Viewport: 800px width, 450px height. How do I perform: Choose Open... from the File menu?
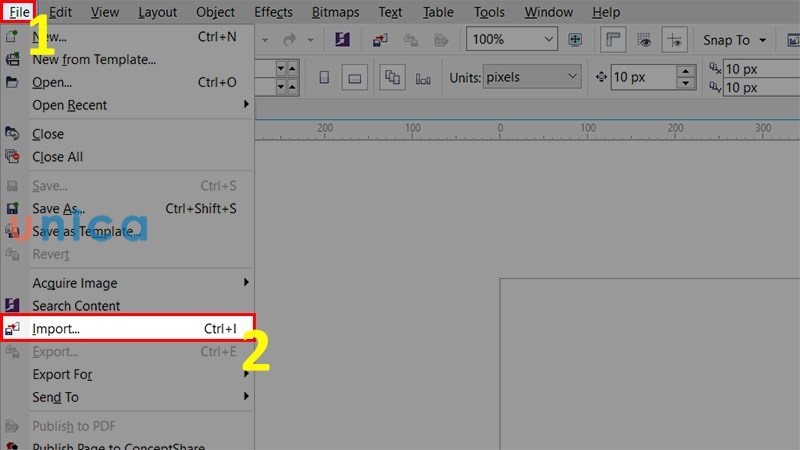(128, 82)
